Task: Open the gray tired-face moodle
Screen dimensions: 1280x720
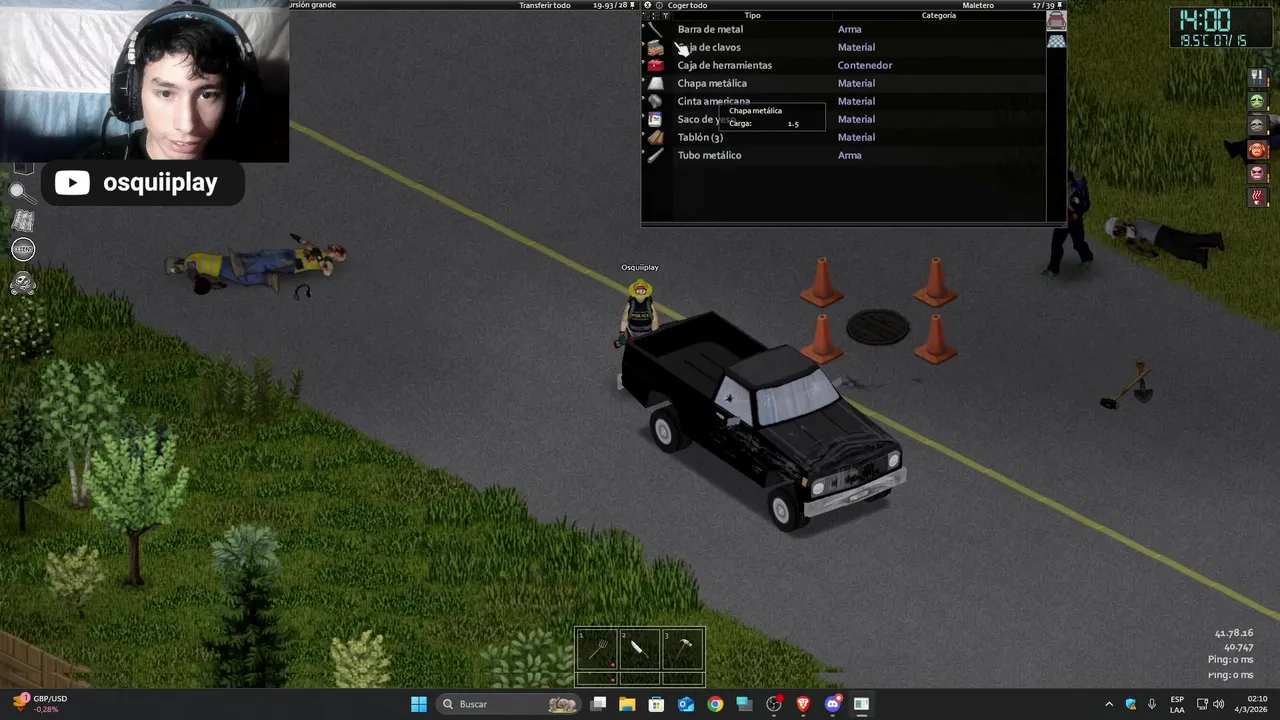Action: click(x=1258, y=126)
